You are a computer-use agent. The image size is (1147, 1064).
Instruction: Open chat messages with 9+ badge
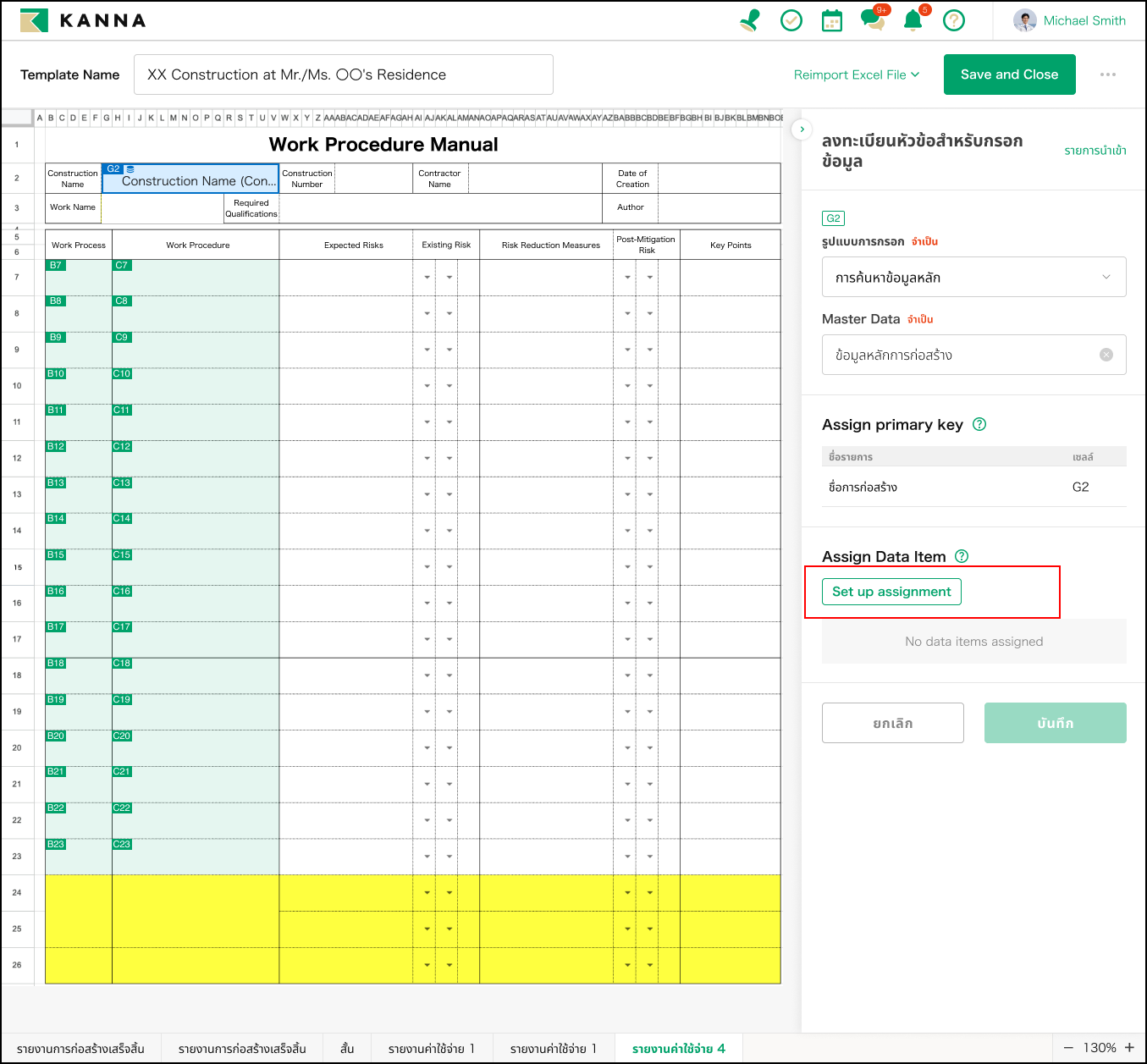(872, 19)
